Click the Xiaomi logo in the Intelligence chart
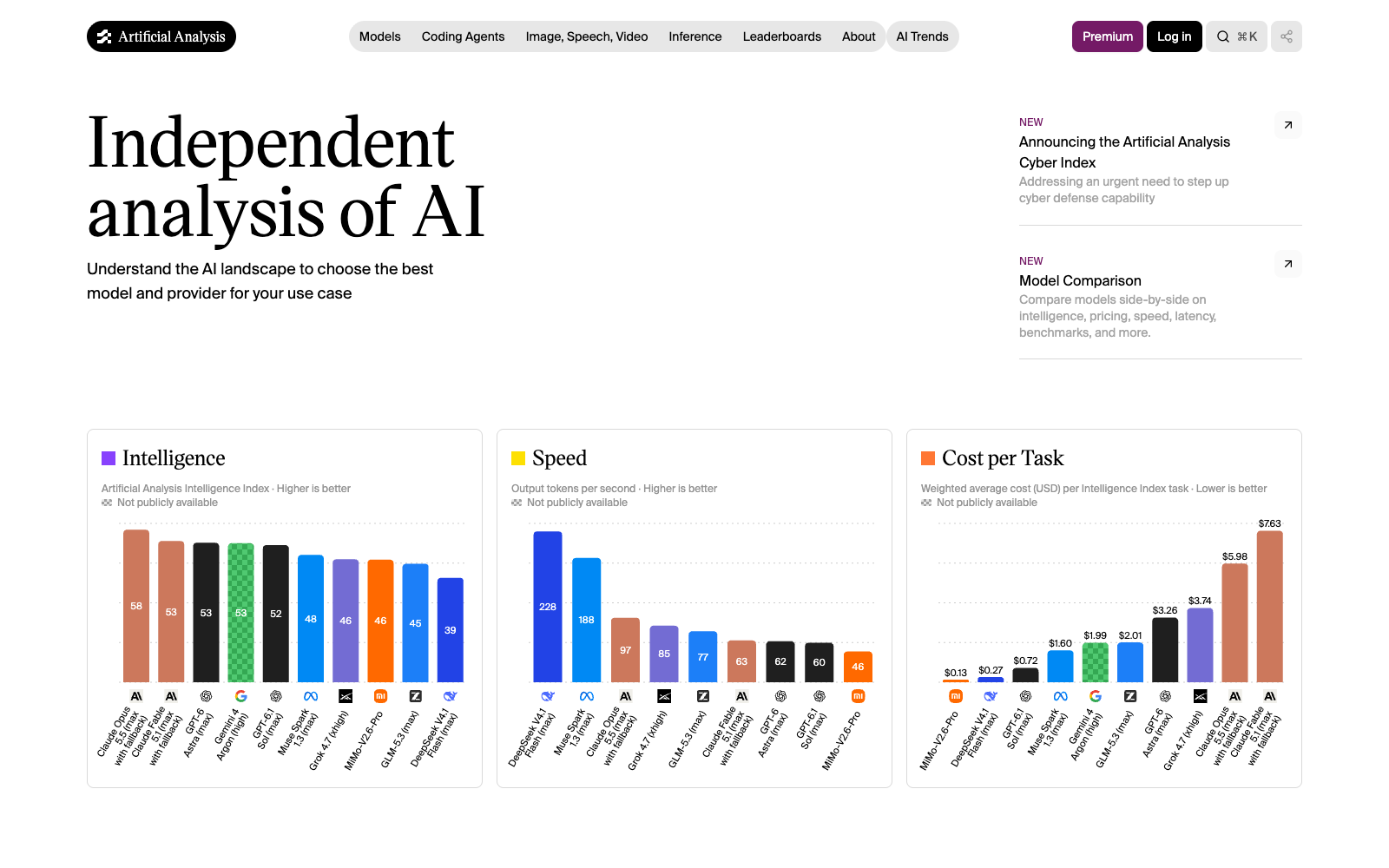 click(380, 696)
